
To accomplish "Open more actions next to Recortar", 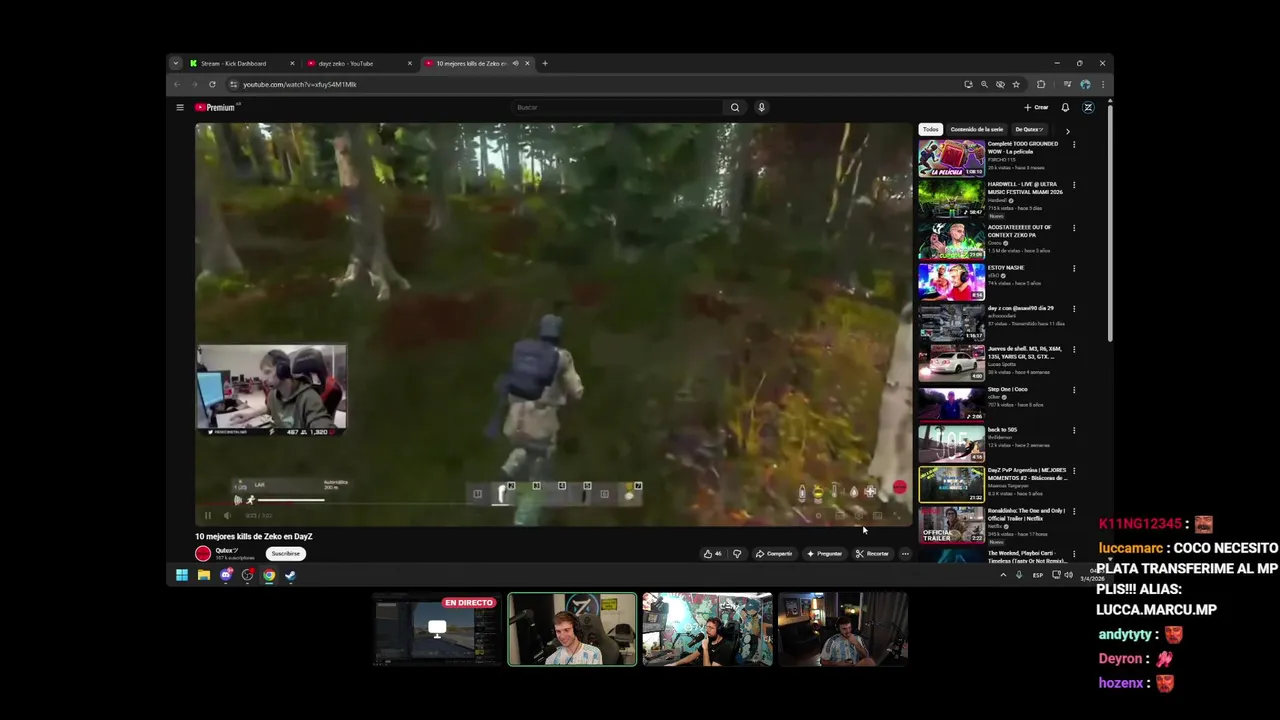I will [905, 553].
